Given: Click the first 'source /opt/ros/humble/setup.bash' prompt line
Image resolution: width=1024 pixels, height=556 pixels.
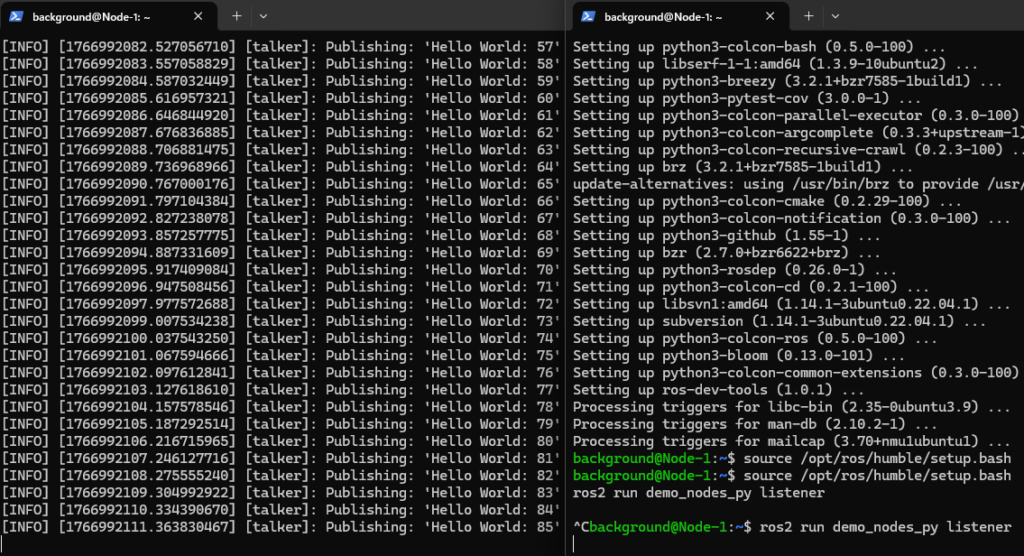Looking at the screenshot, I should [792, 458].
